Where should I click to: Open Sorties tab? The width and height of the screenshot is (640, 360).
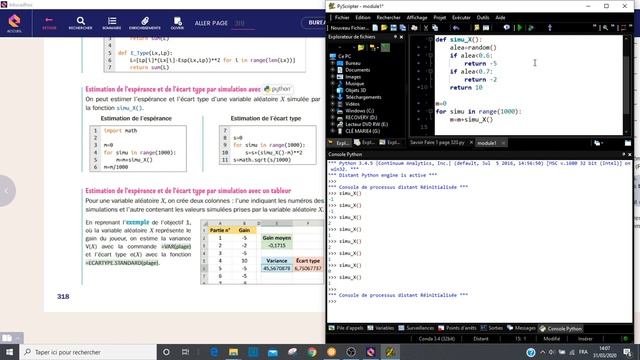pyautogui.click(x=492, y=328)
